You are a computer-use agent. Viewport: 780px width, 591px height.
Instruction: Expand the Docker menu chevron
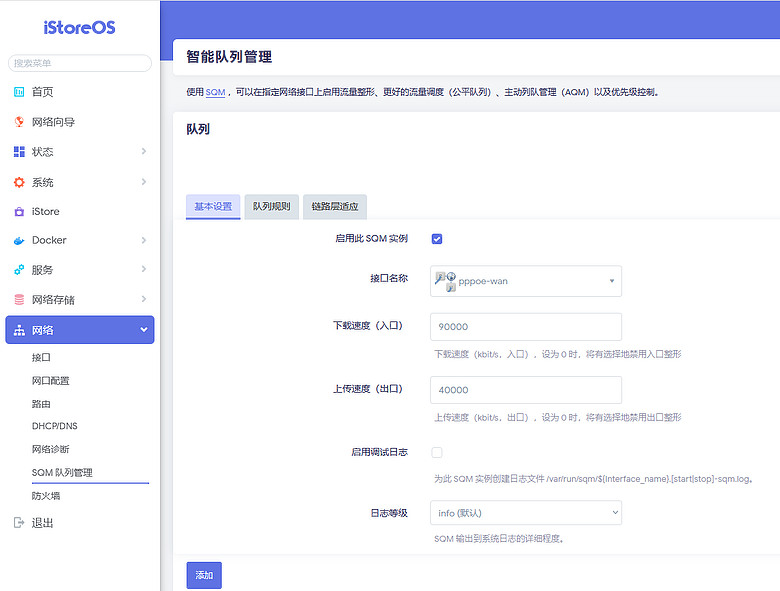click(144, 240)
